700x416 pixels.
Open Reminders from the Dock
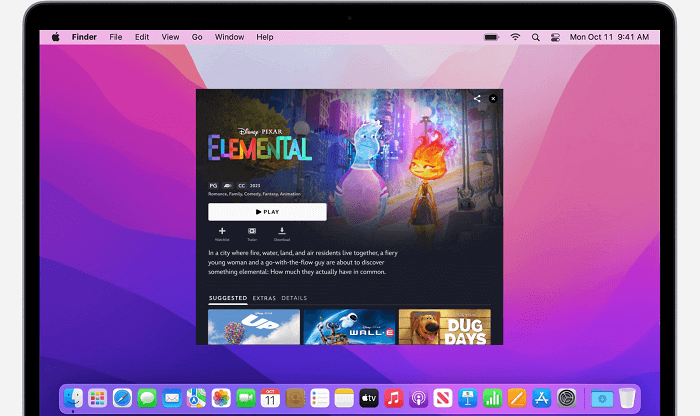[x=320, y=398]
